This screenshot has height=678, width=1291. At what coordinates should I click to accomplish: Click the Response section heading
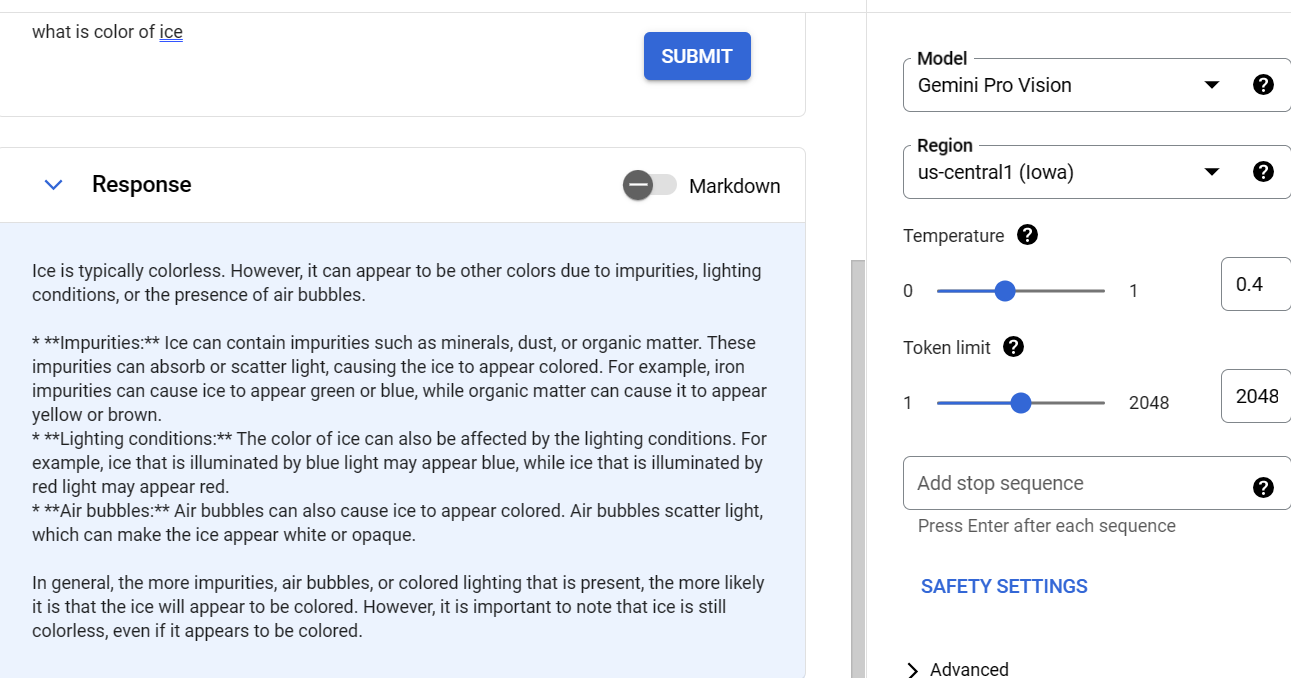pyautogui.click(x=141, y=185)
